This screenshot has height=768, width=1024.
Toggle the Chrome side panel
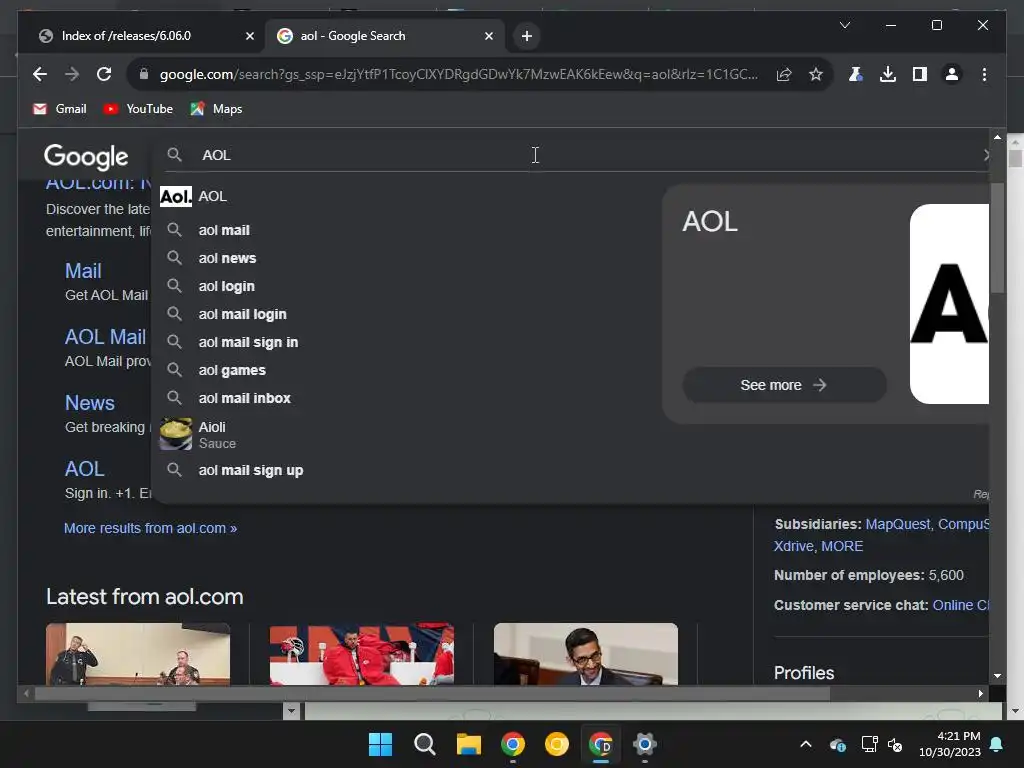(920, 74)
